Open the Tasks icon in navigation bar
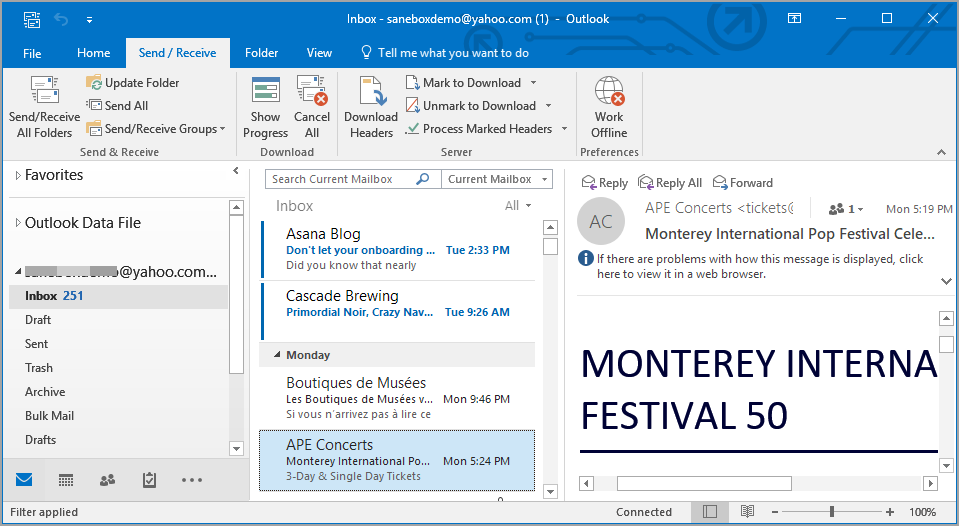Viewport: 960px width, 528px height. [149, 480]
